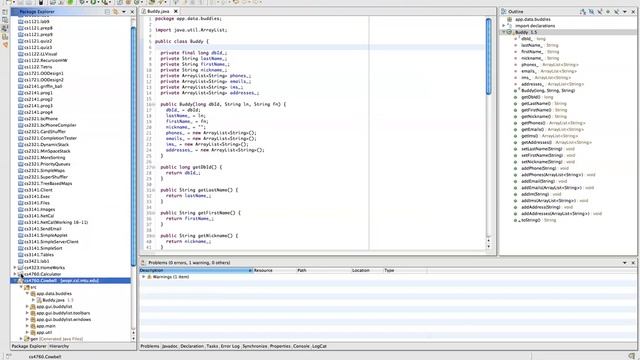
Task: Expand Buddy.java in Package Explorer
Action: tap(33, 300)
